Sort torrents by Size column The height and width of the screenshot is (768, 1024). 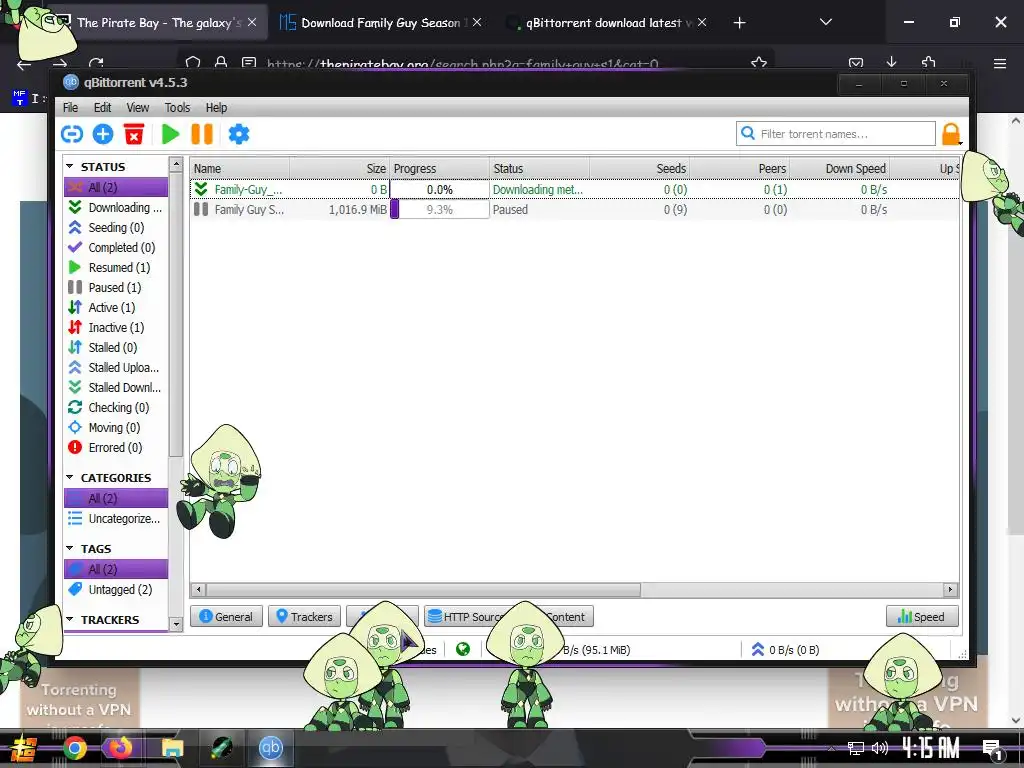coord(340,168)
